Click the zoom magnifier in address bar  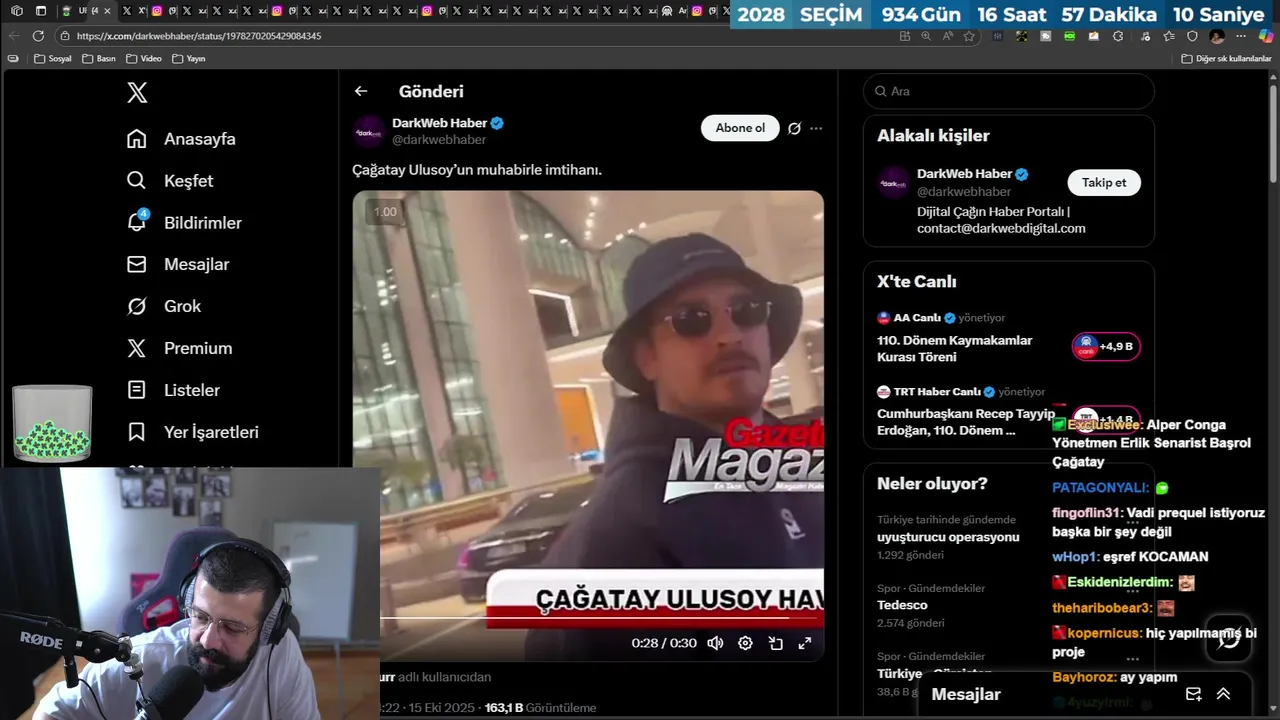tap(926, 36)
